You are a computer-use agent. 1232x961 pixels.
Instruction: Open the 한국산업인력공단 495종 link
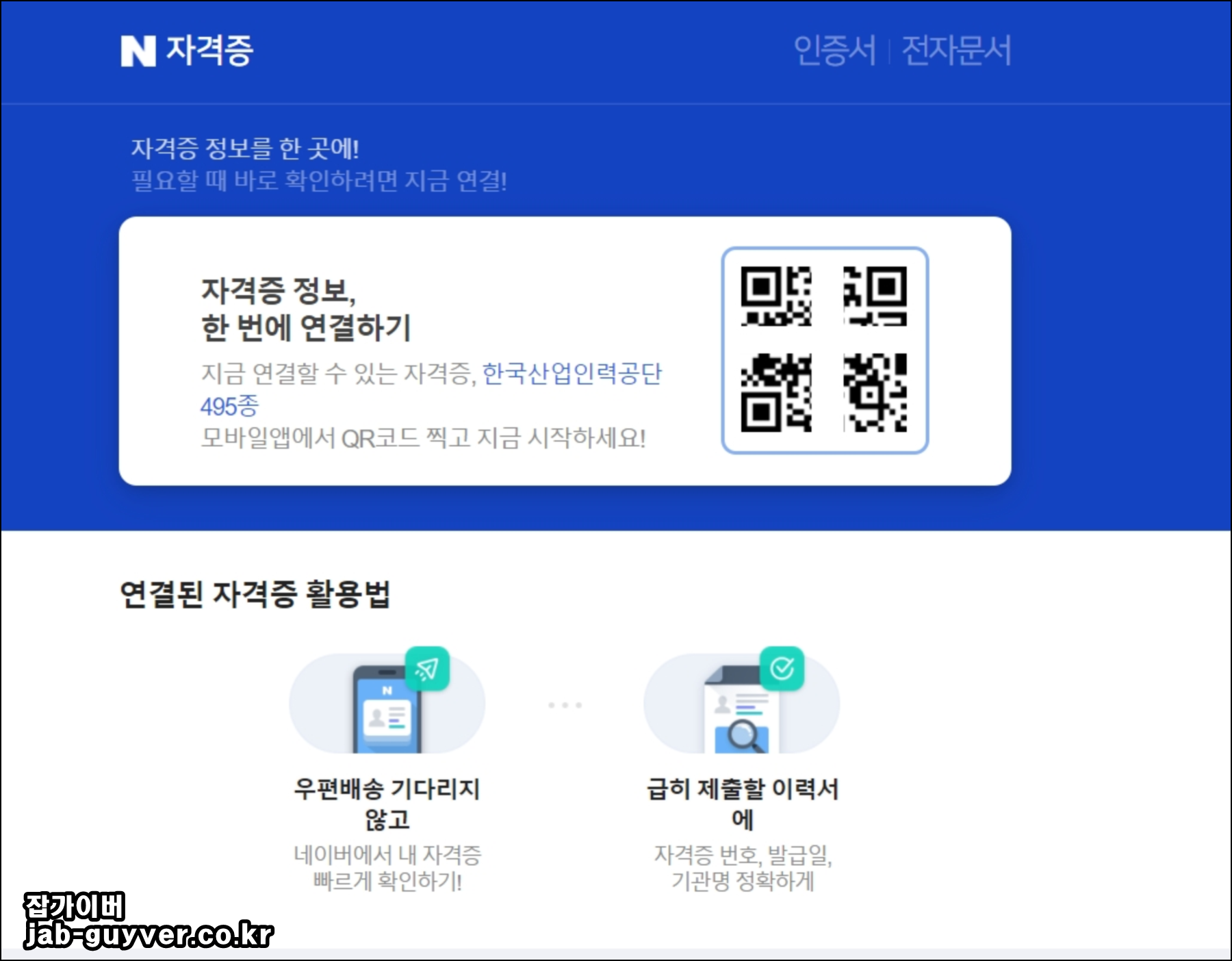click(431, 389)
